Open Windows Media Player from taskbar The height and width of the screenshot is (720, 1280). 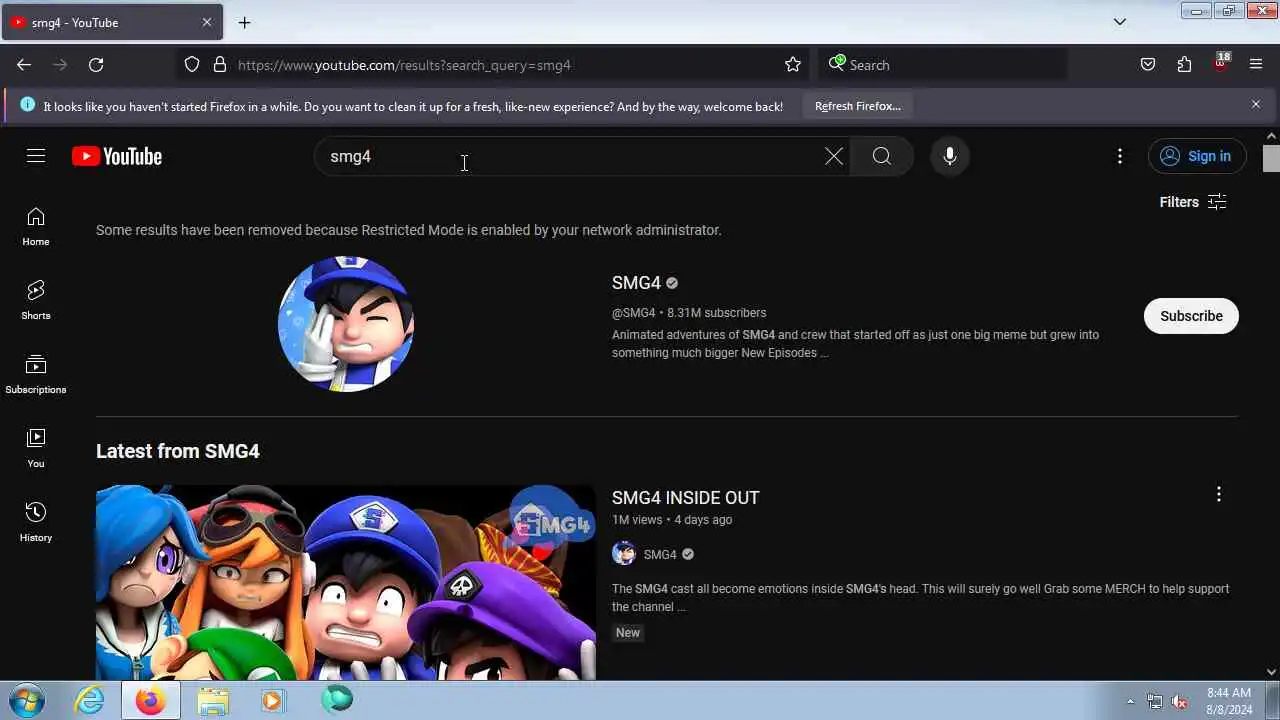[273, 700]
